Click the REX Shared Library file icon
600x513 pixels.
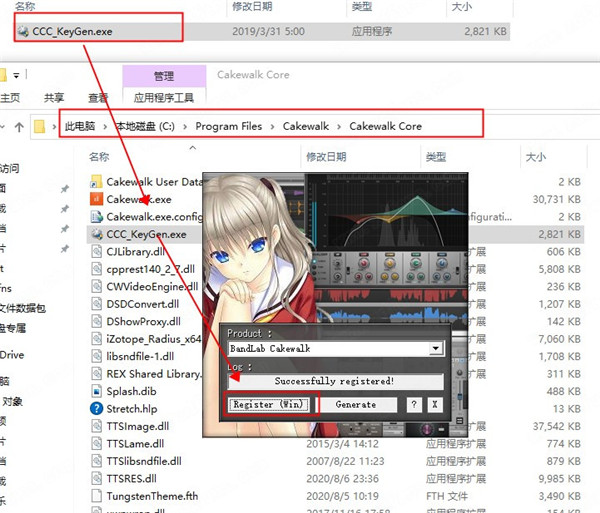[x=96, y=374]
